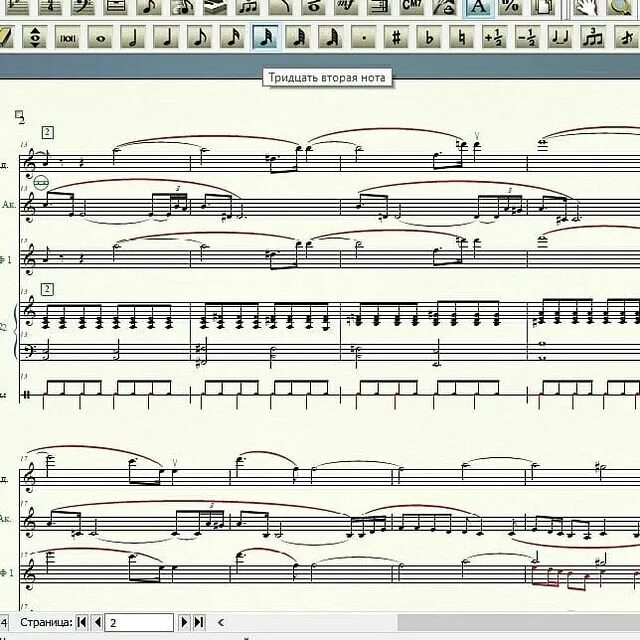Go to the previous page

[97, 622]
